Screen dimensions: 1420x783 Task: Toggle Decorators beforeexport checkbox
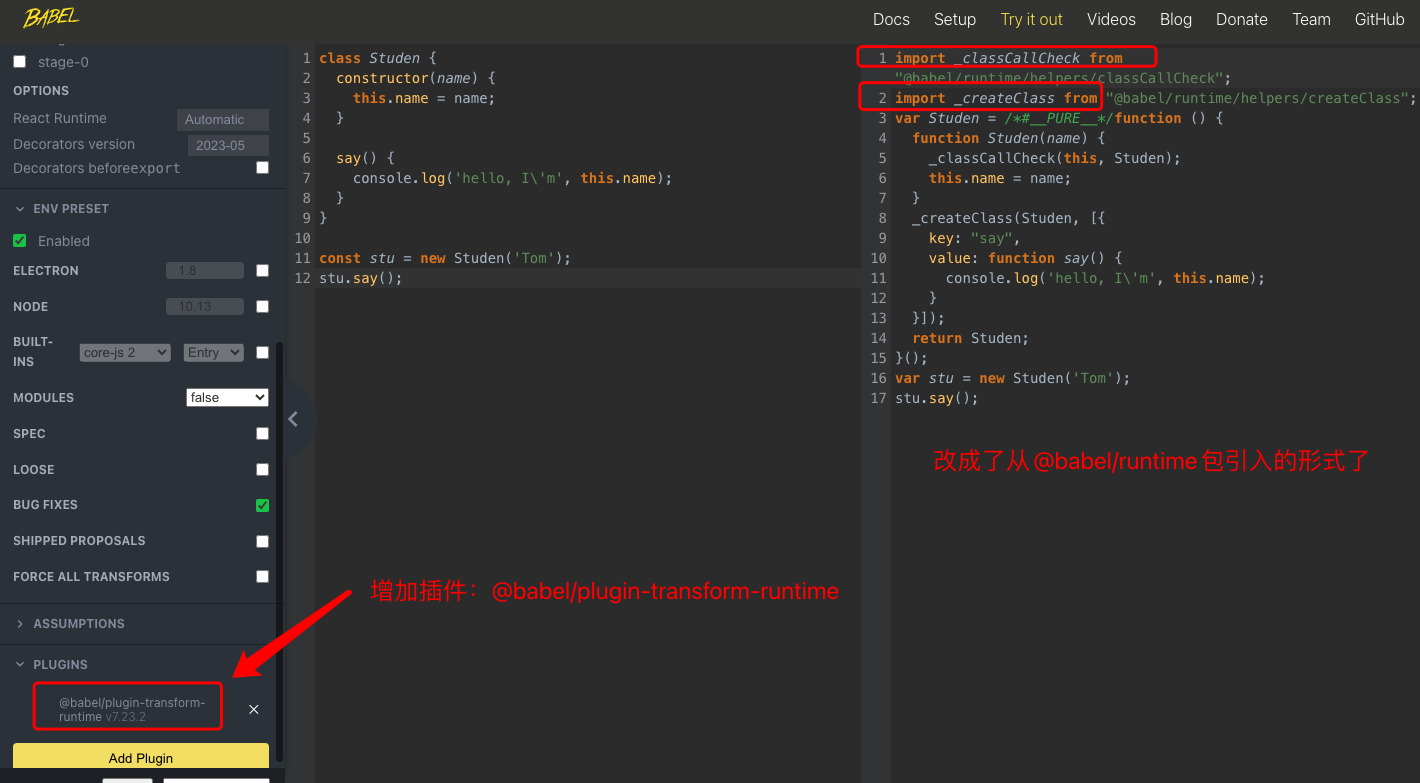(262, 168)
